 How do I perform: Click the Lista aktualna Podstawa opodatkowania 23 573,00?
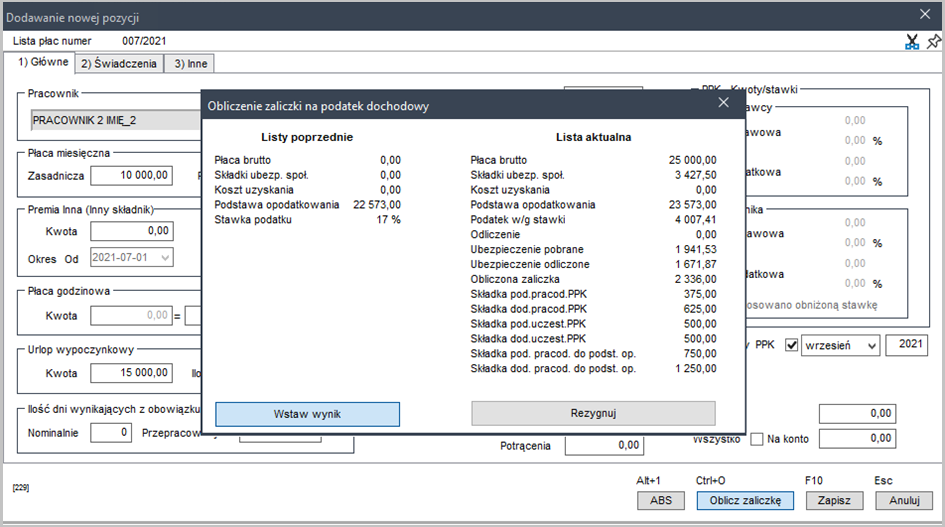[692, 204]
